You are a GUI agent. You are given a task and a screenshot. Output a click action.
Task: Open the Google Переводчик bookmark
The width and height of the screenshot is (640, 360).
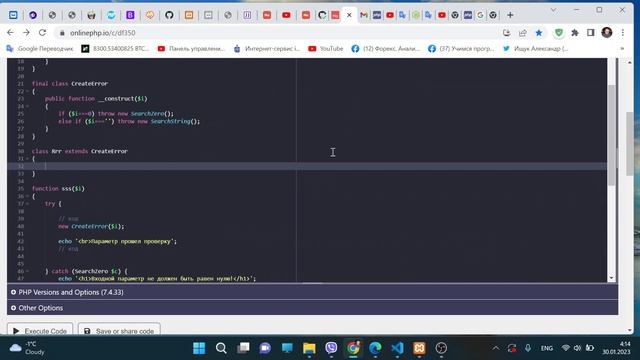pyautogui.click(x=40, y=49)
